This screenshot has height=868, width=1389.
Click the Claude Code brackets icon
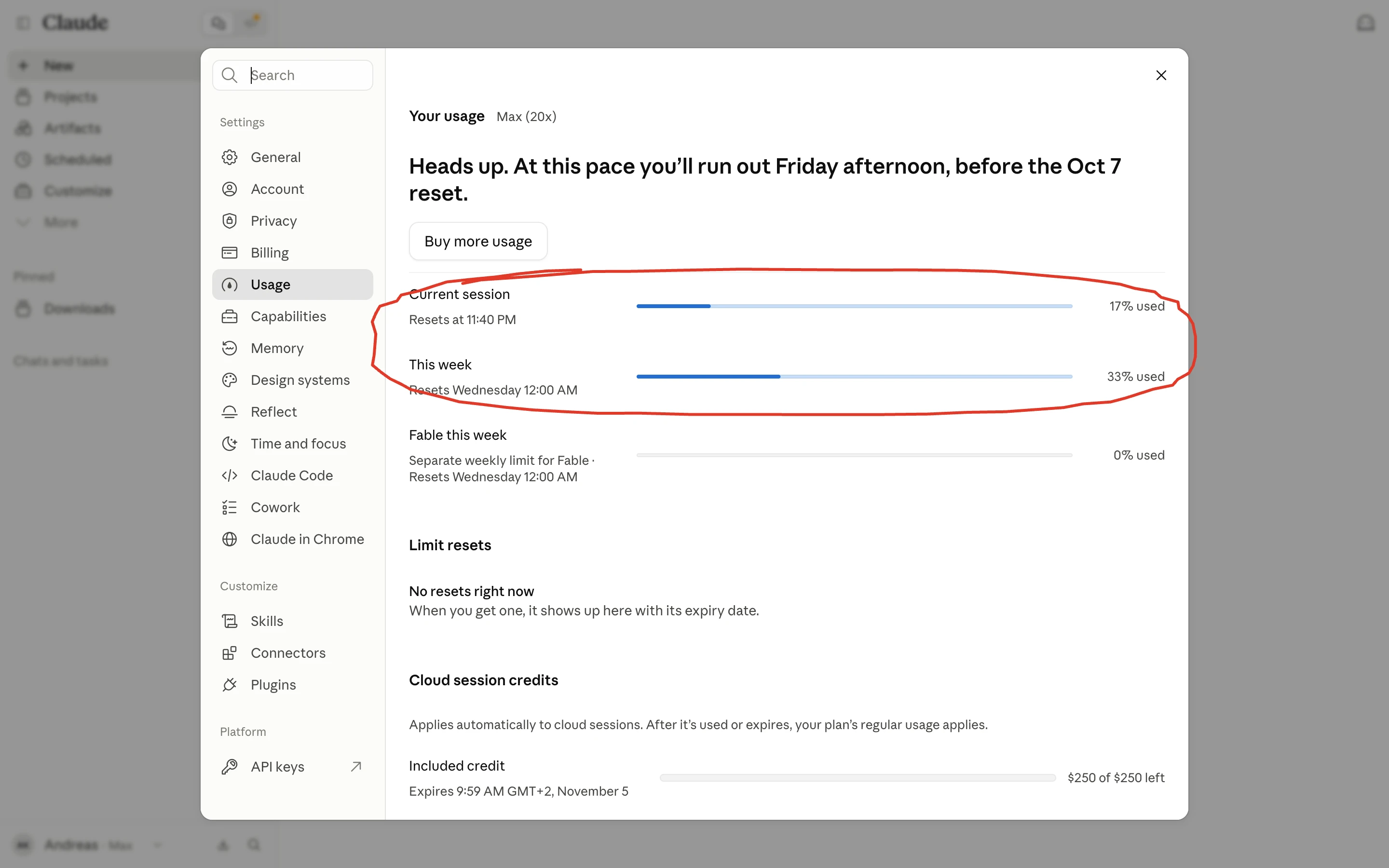click(x=230, y=475)
